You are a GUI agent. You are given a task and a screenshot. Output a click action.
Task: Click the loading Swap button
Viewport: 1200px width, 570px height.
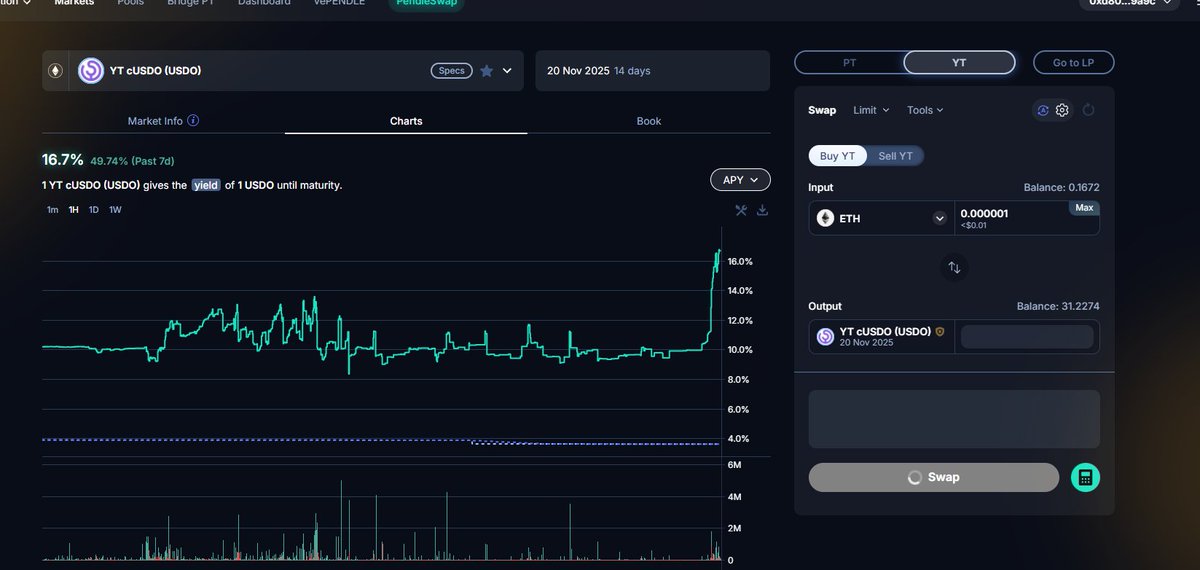coord(933,477)
